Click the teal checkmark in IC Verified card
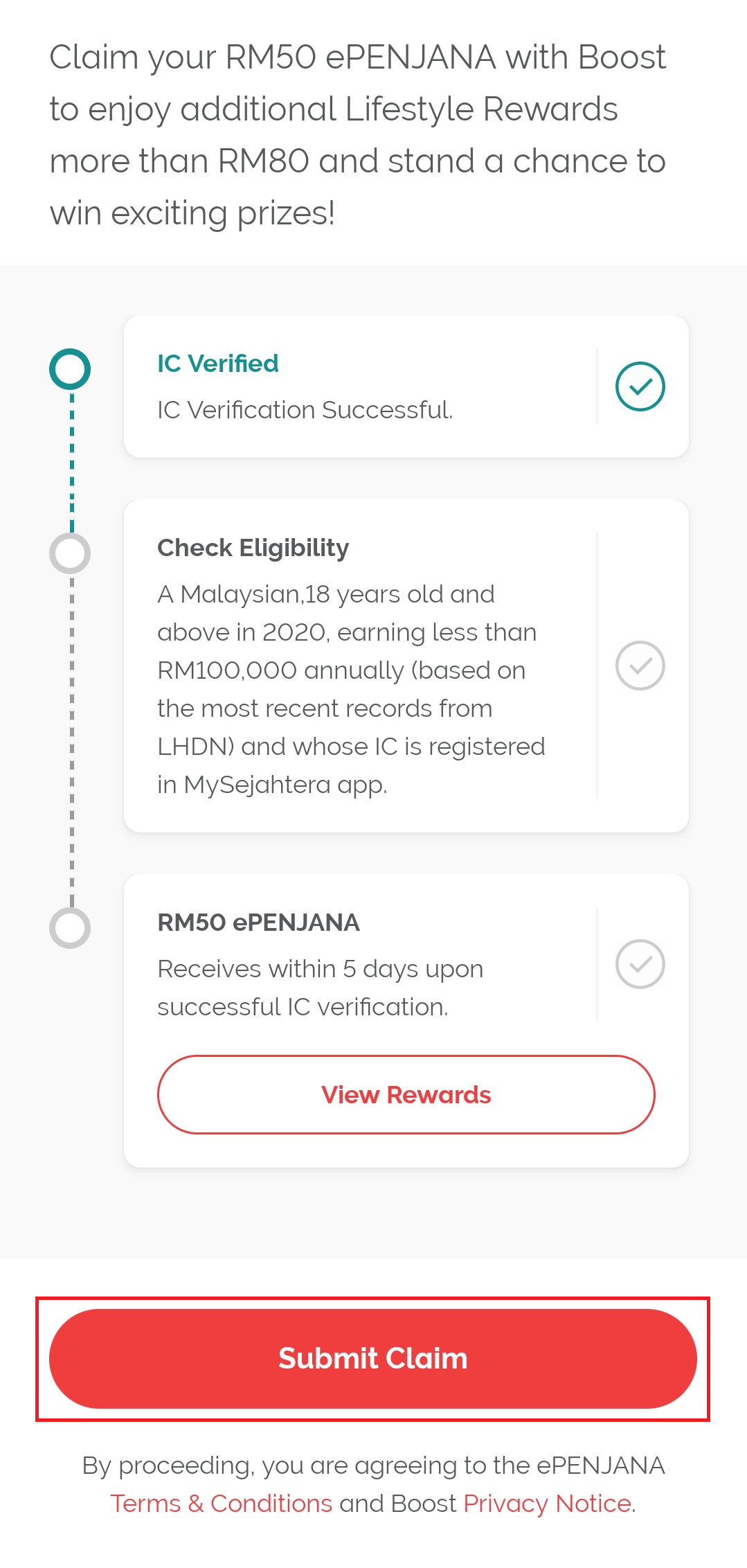Image resolution: width=747 pixels, height=1568 pixels. click(640, 386)
